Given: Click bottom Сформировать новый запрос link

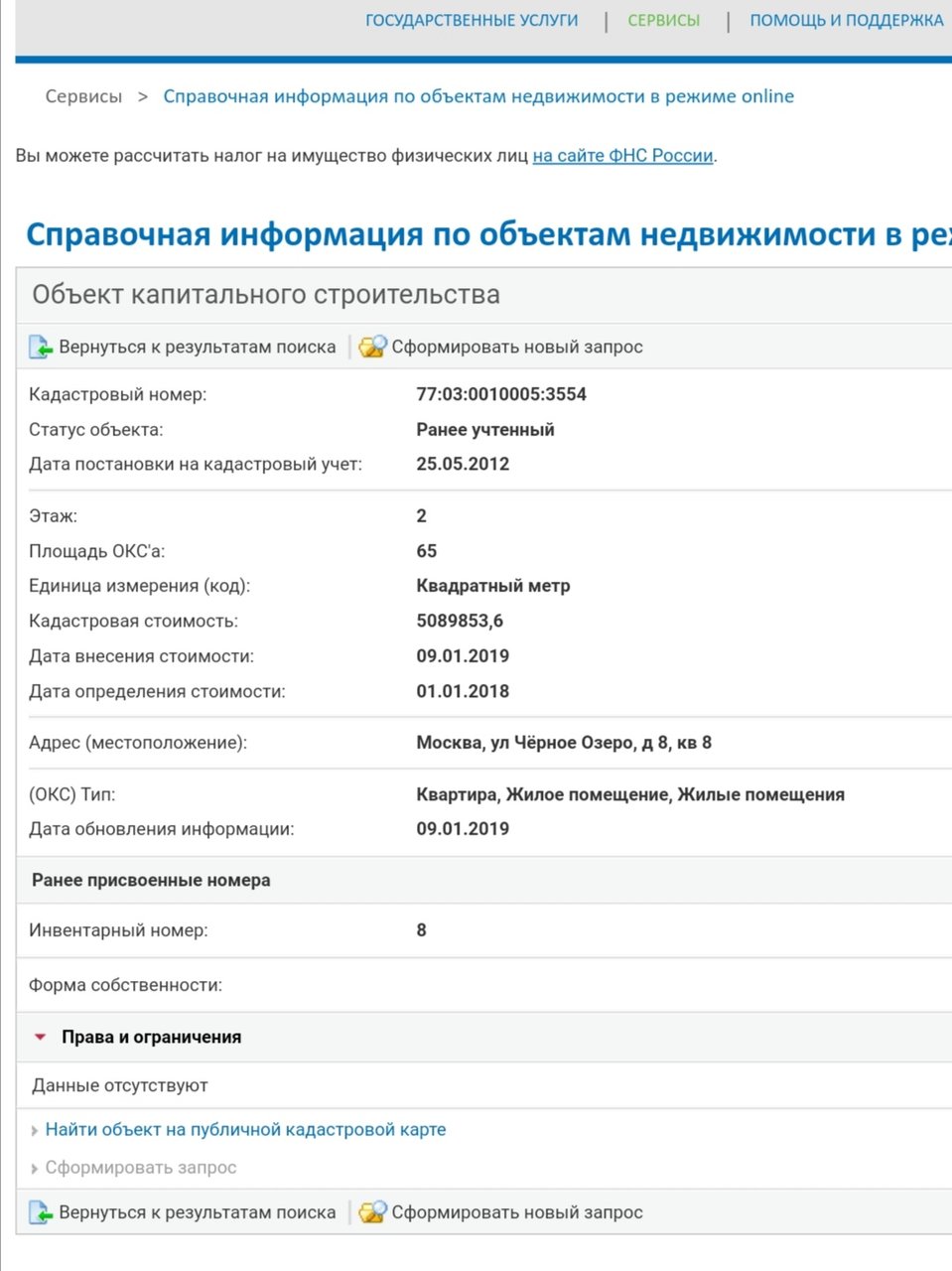Looking at the screenshot, I should tap(517, 1212).
